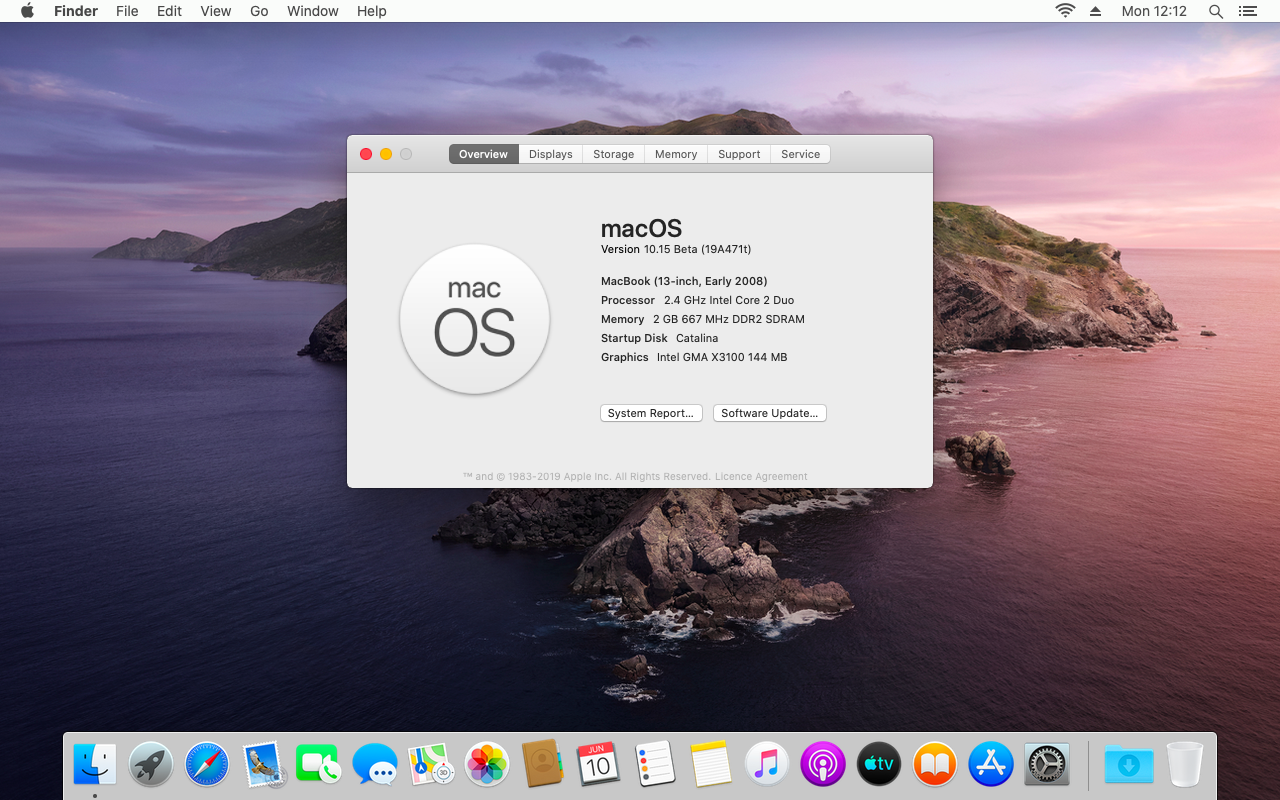Open Notes yellow pad icon

tap(711, 765)
